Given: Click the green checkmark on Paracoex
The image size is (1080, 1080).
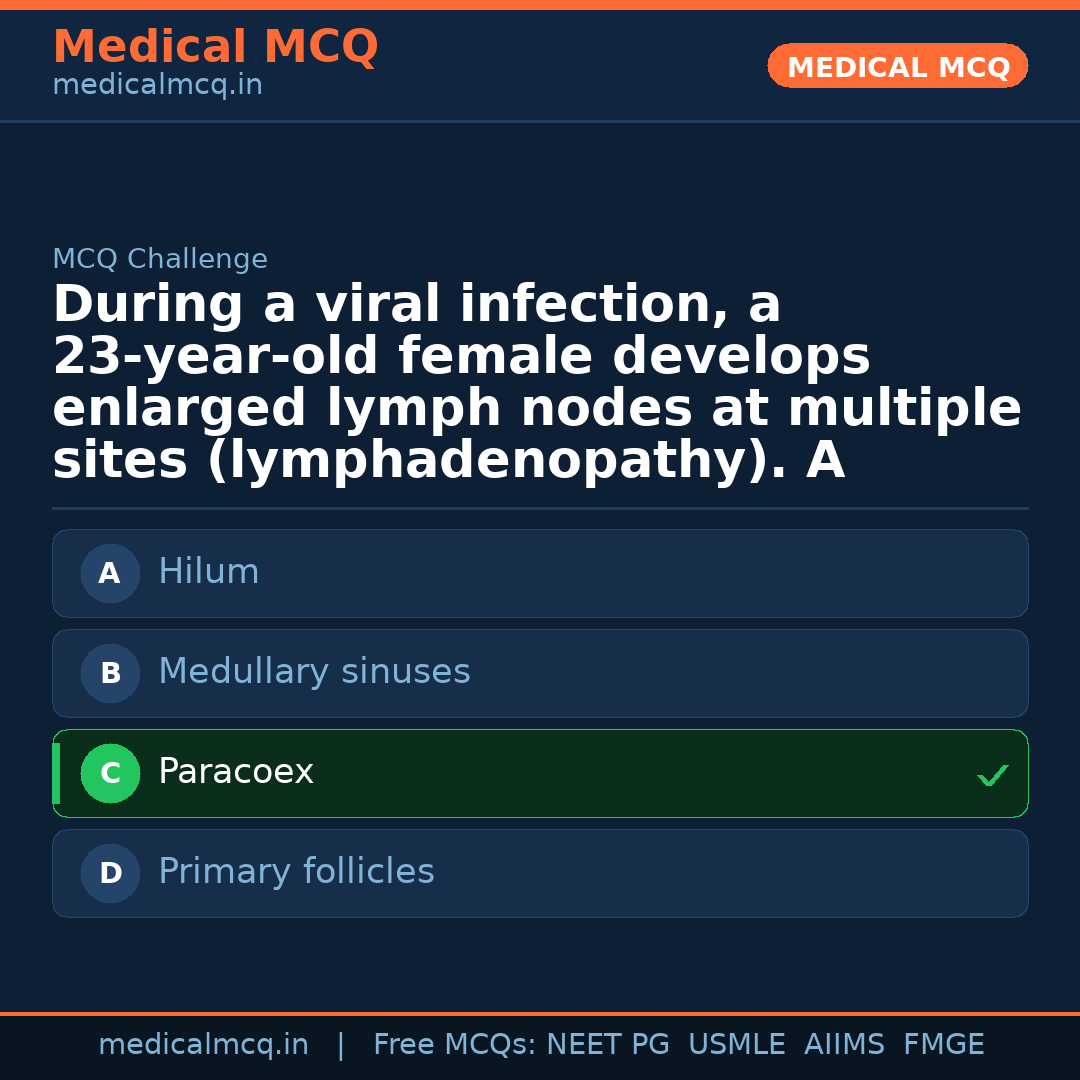Looking at the screenshot, I should coord(992,775).
